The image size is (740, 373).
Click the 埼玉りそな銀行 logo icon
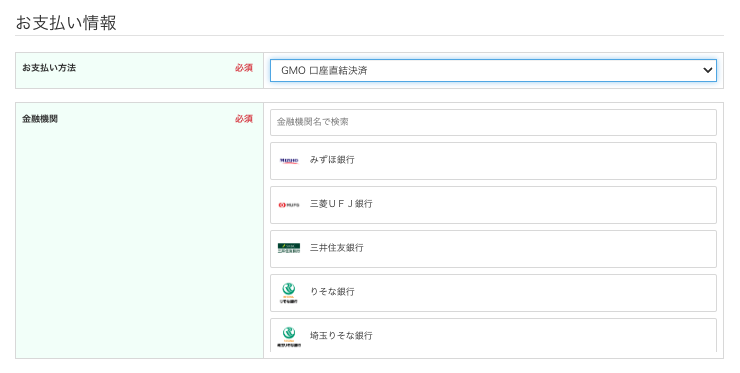pos(289,337)
